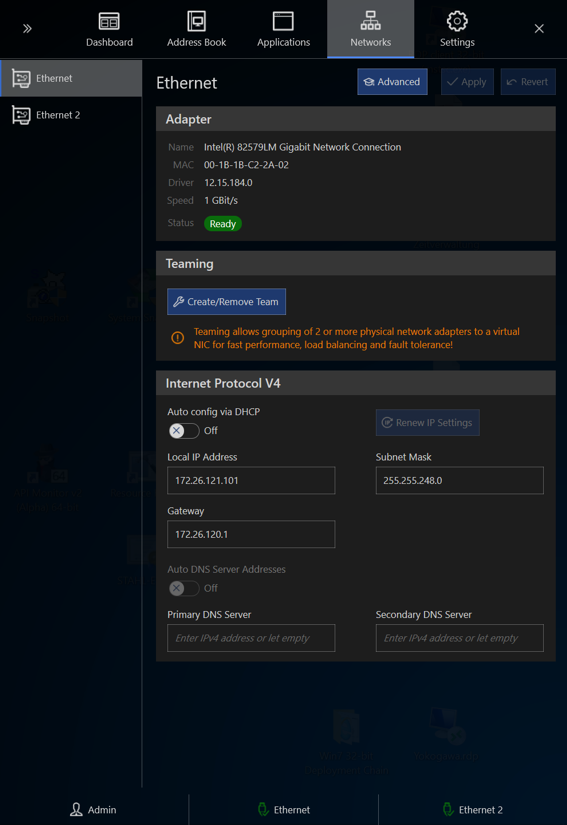Open the Dashboard icon

[109, 22]
